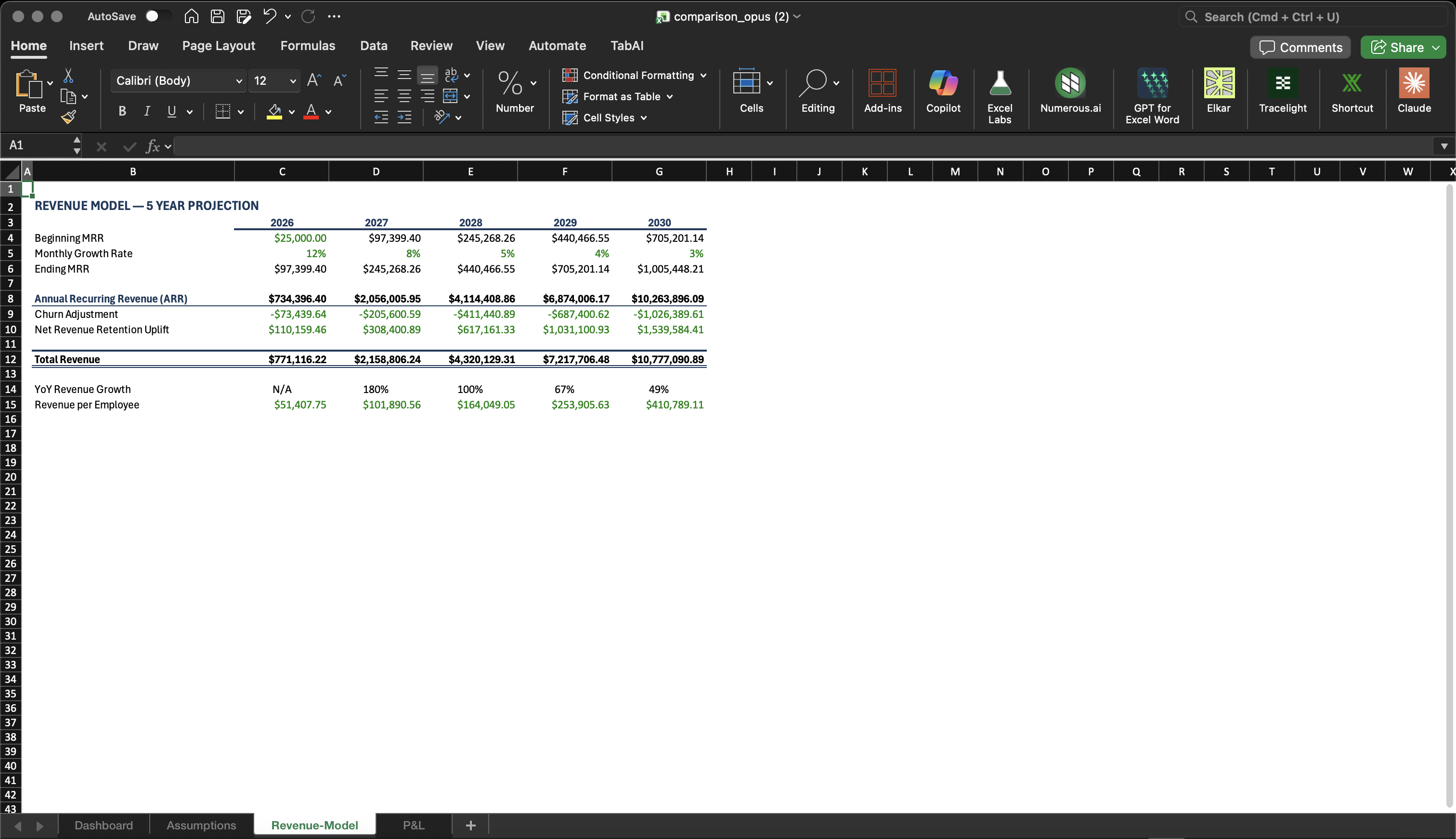Click the Undo arrow icon
The width and height of the screenshot is (1456, 839).
tap(270, 16)
